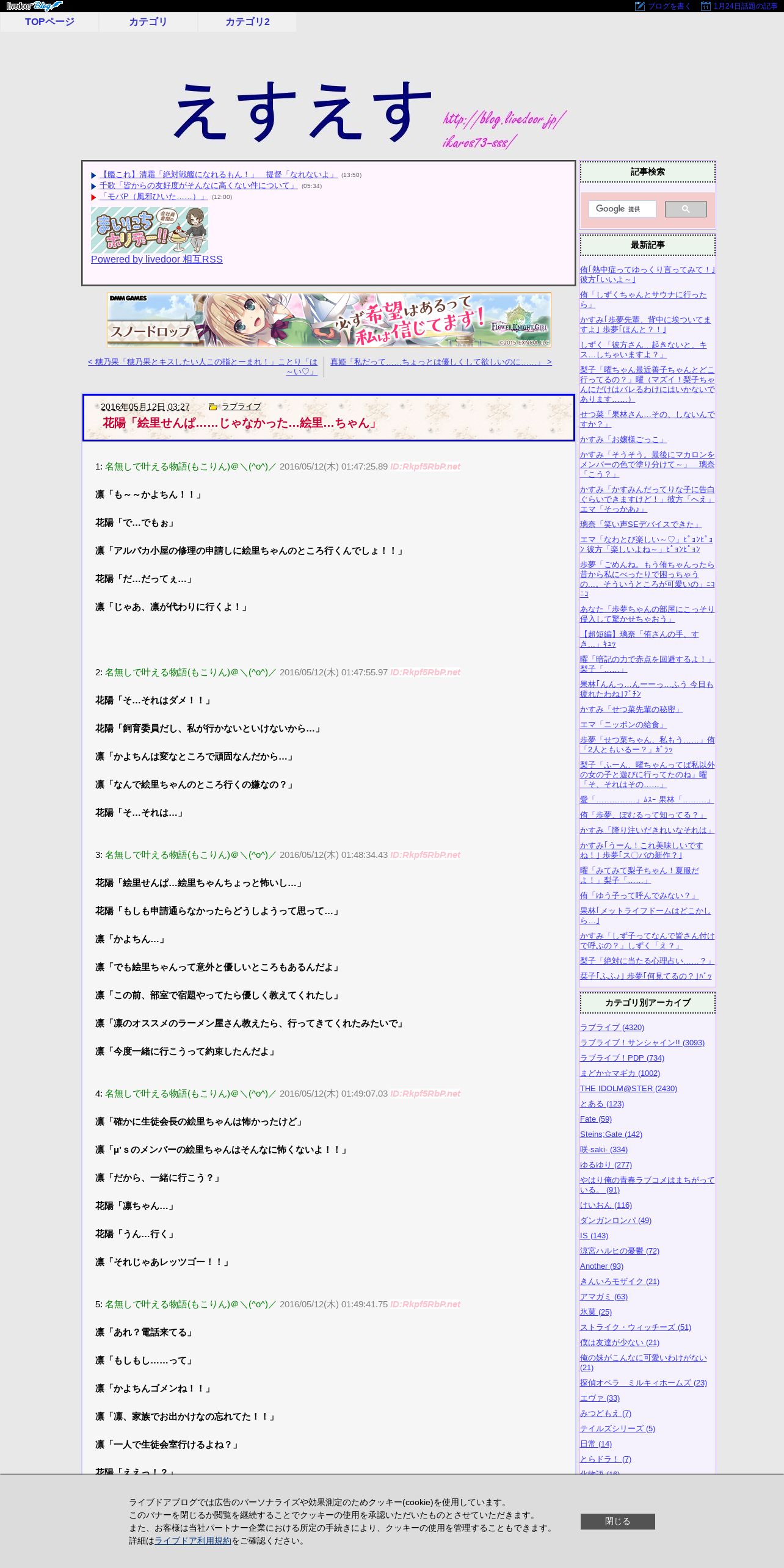Open category IS (143)
The image size is (784, 1568).
(594, 1236)
